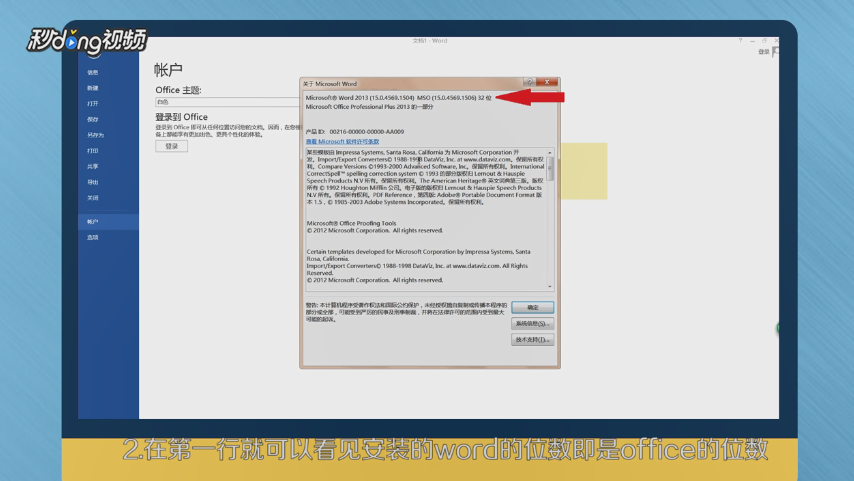Click the product ID 00216-00000-00000-AA009 text

[367, 132]
